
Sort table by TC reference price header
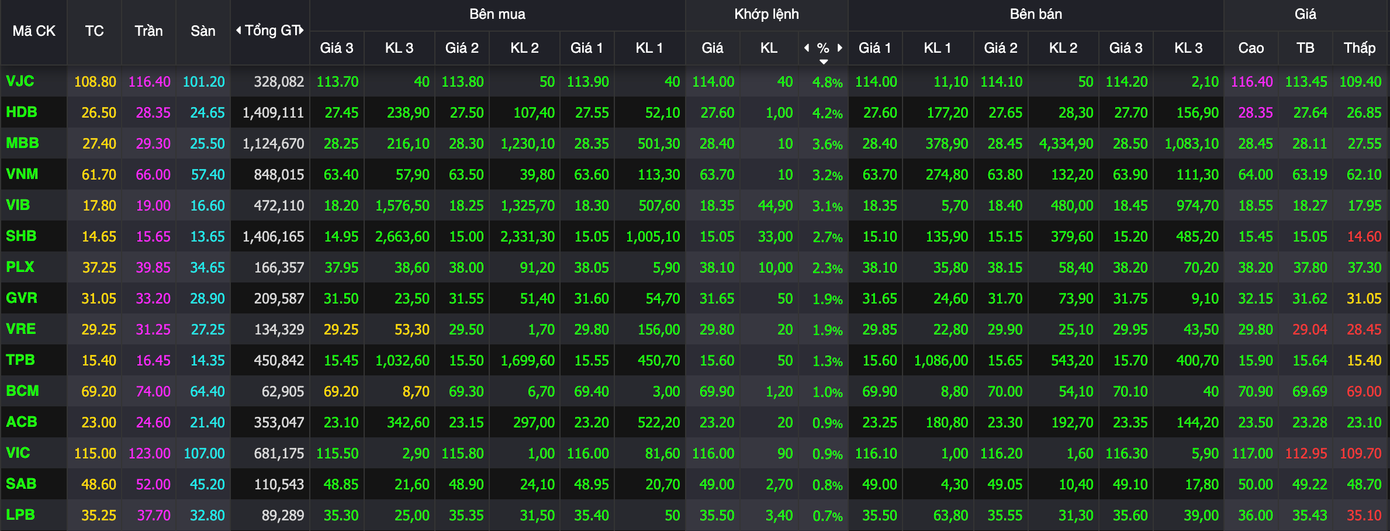coord(94,31)
